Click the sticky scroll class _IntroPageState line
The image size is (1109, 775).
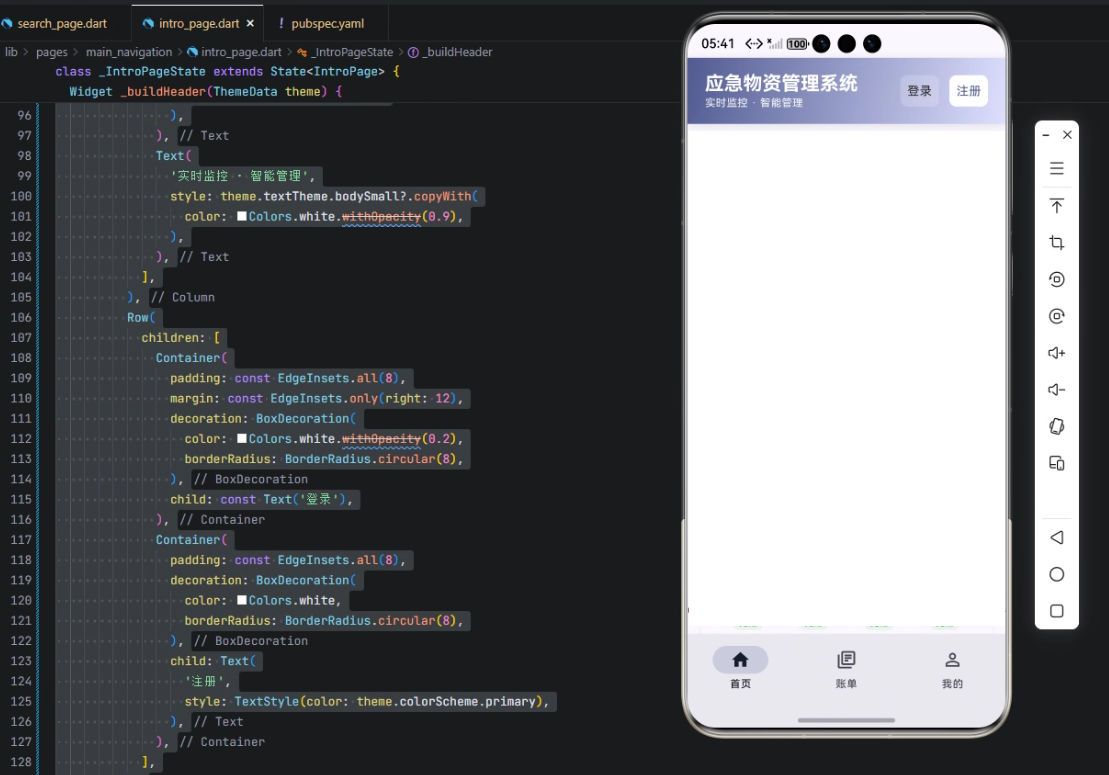click(227, 71)
